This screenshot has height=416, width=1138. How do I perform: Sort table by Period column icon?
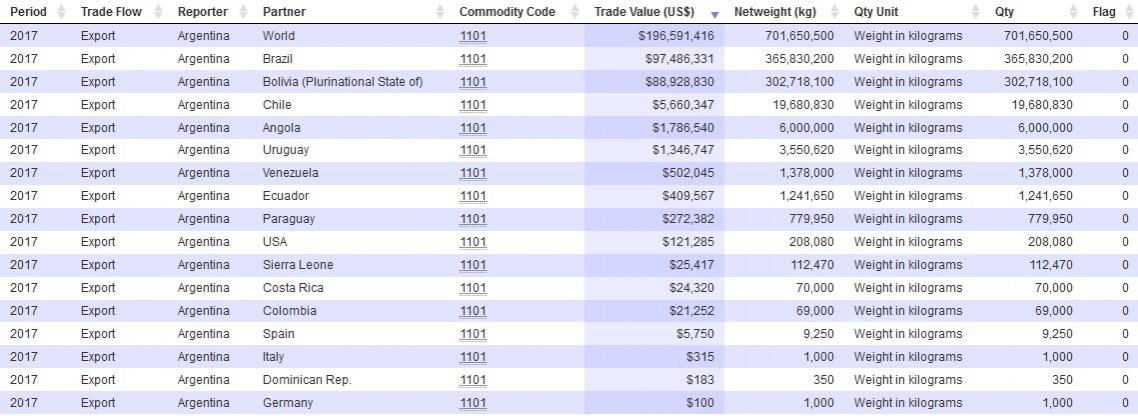click(x=61, y=12)
